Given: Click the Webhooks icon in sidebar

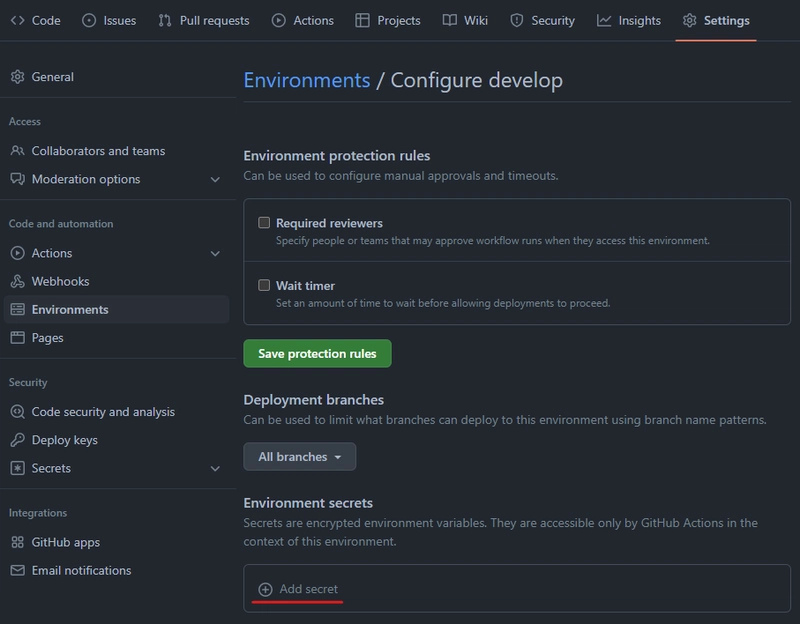Looking at the screenshot, I should click(x=17, y=281).
